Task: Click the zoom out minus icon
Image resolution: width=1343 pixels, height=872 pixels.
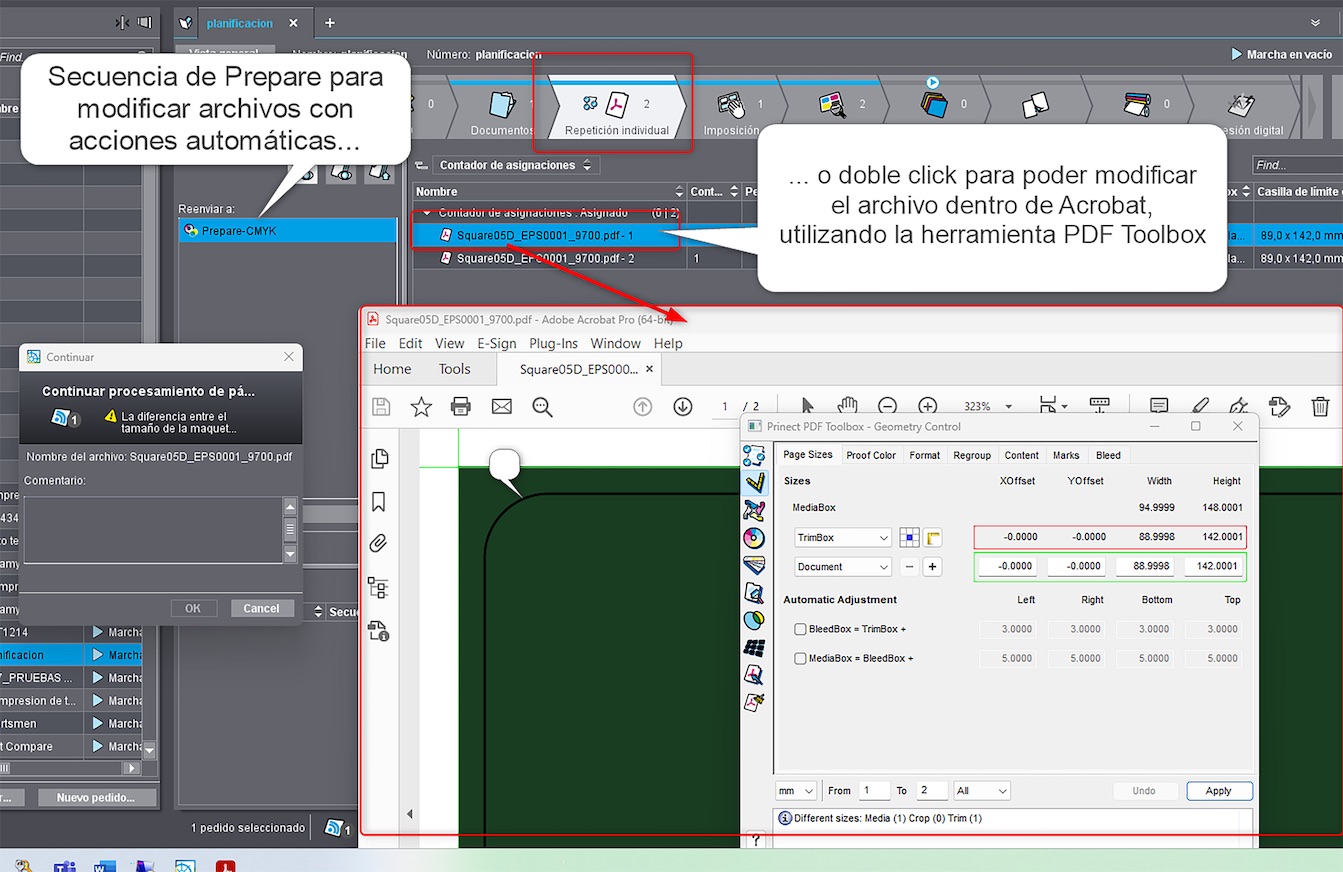Action: click(x=887, y=406)
